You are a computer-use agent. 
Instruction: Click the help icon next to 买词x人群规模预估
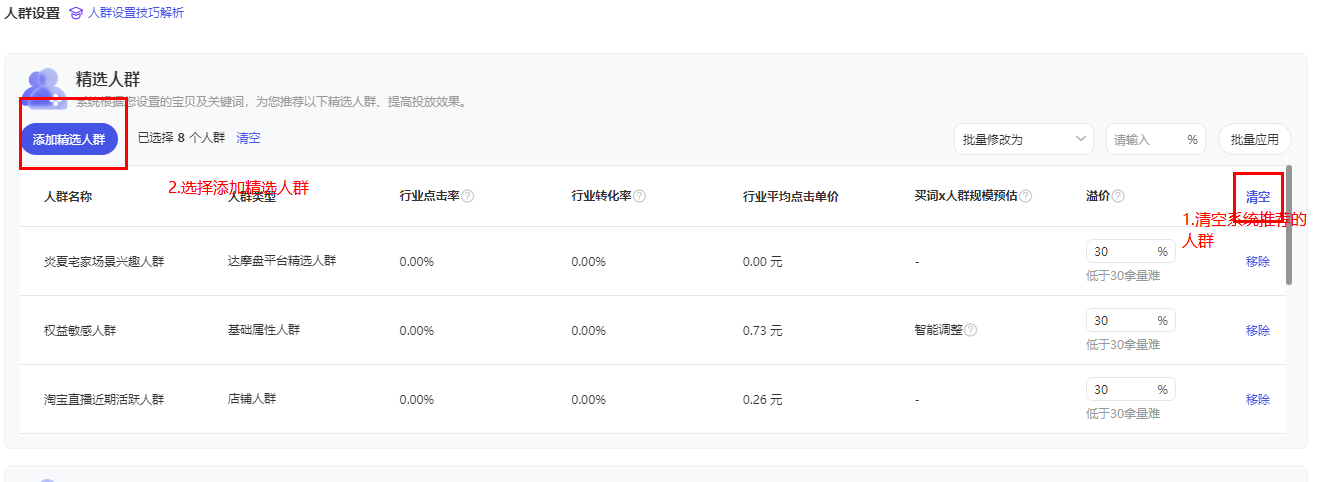pyautogui.click(x=1026, y=196)
